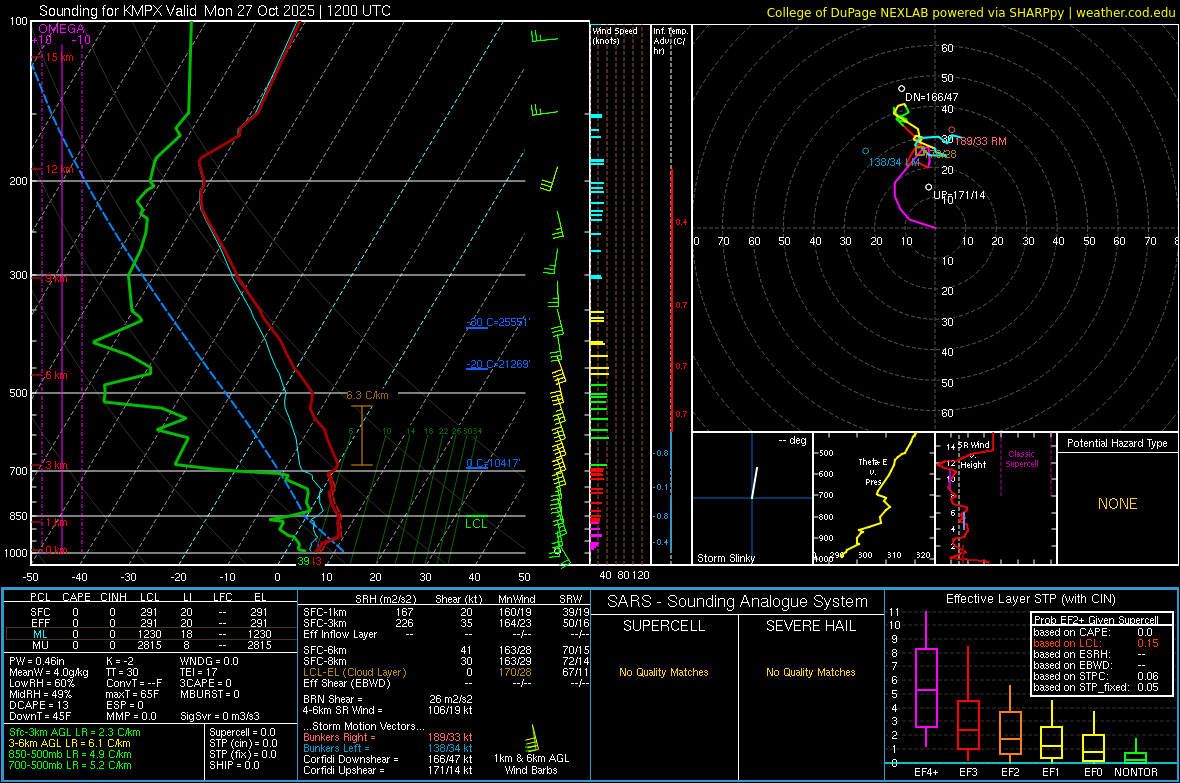The height and width of the screenshot is (783, 1180).
Task: Click the maxT = 65F value
Action: click(133, 694)
